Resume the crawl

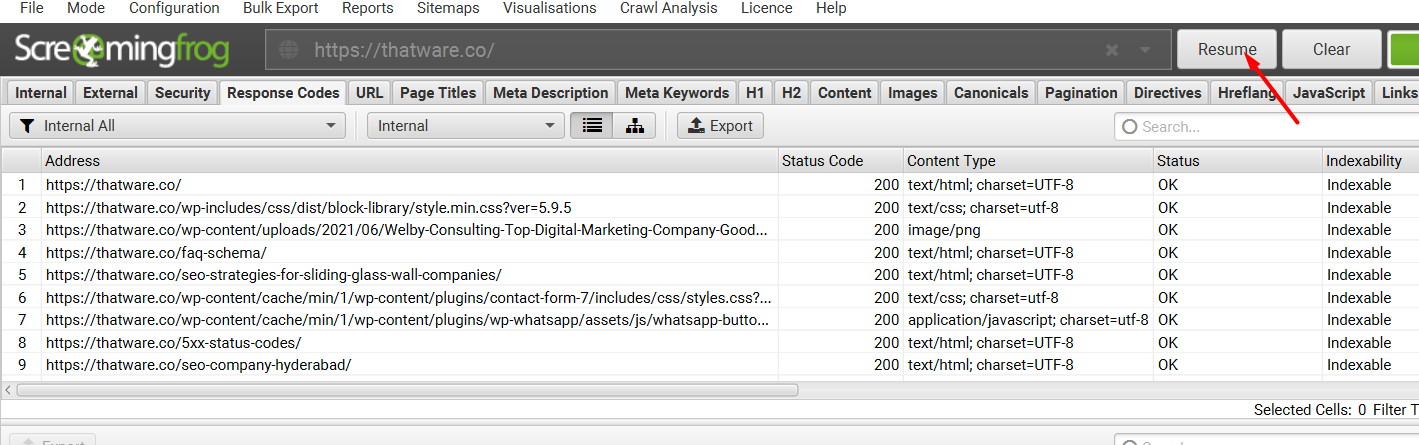point(1227,50)
